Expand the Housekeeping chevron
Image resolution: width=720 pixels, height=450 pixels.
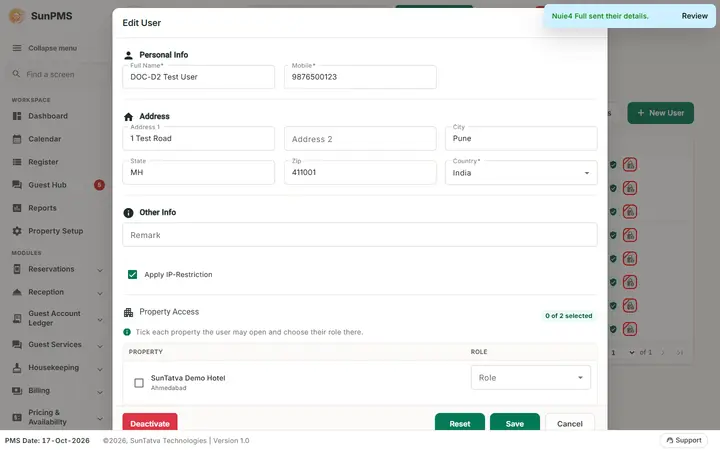100,369
